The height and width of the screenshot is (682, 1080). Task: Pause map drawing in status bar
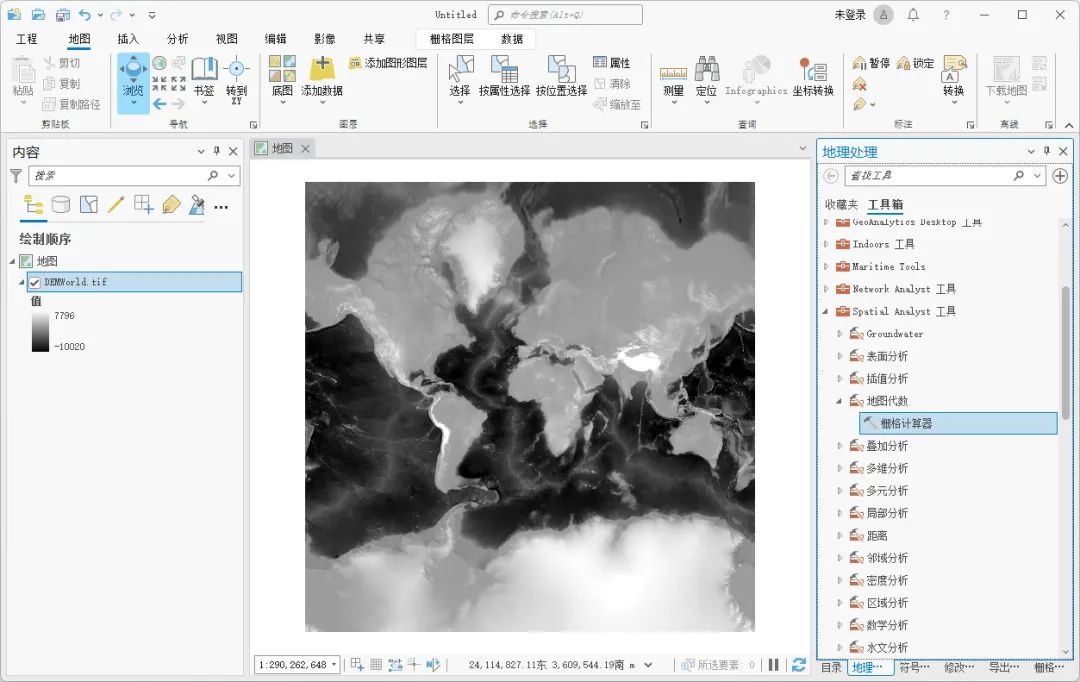773,665
